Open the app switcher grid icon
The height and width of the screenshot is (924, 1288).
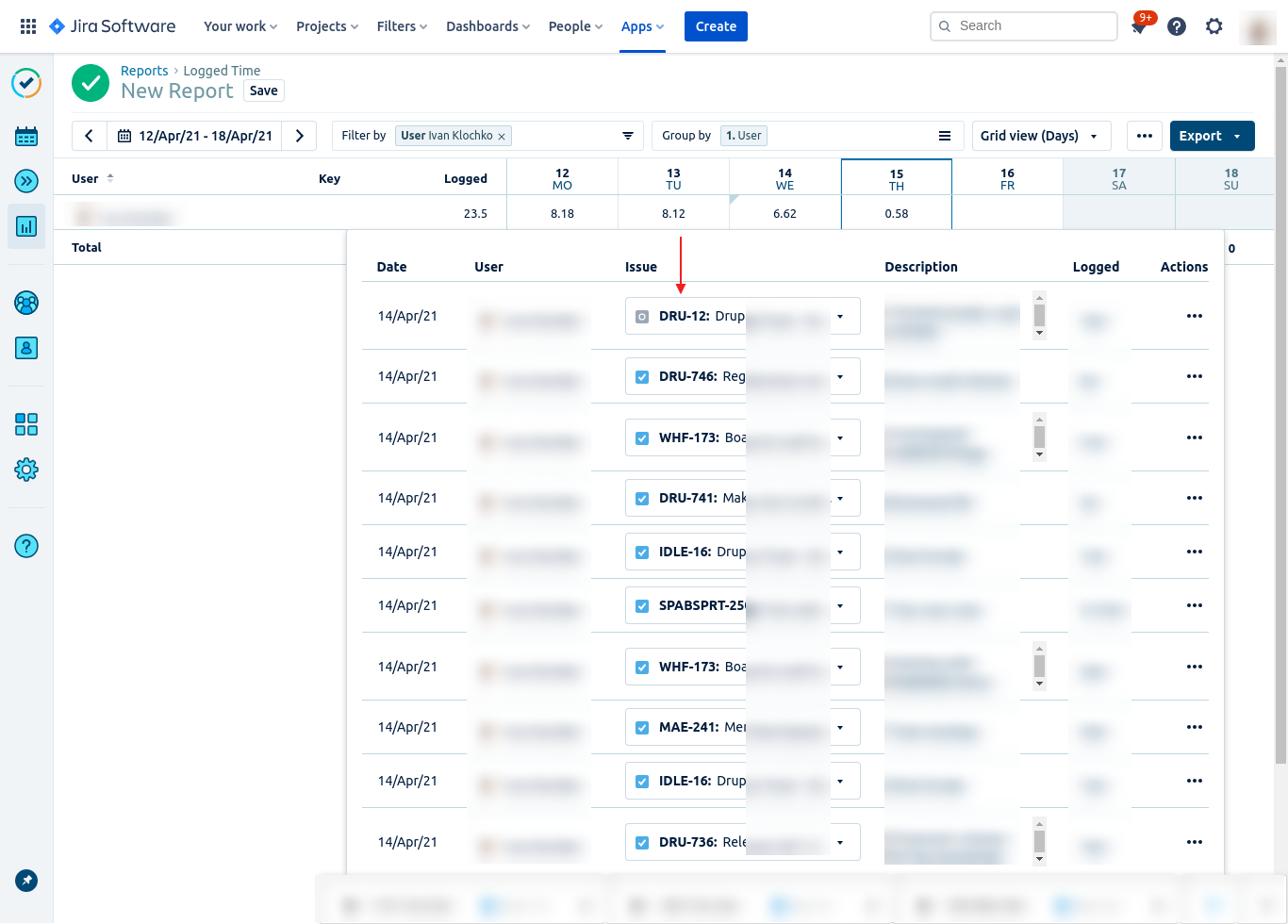point(28,26)
